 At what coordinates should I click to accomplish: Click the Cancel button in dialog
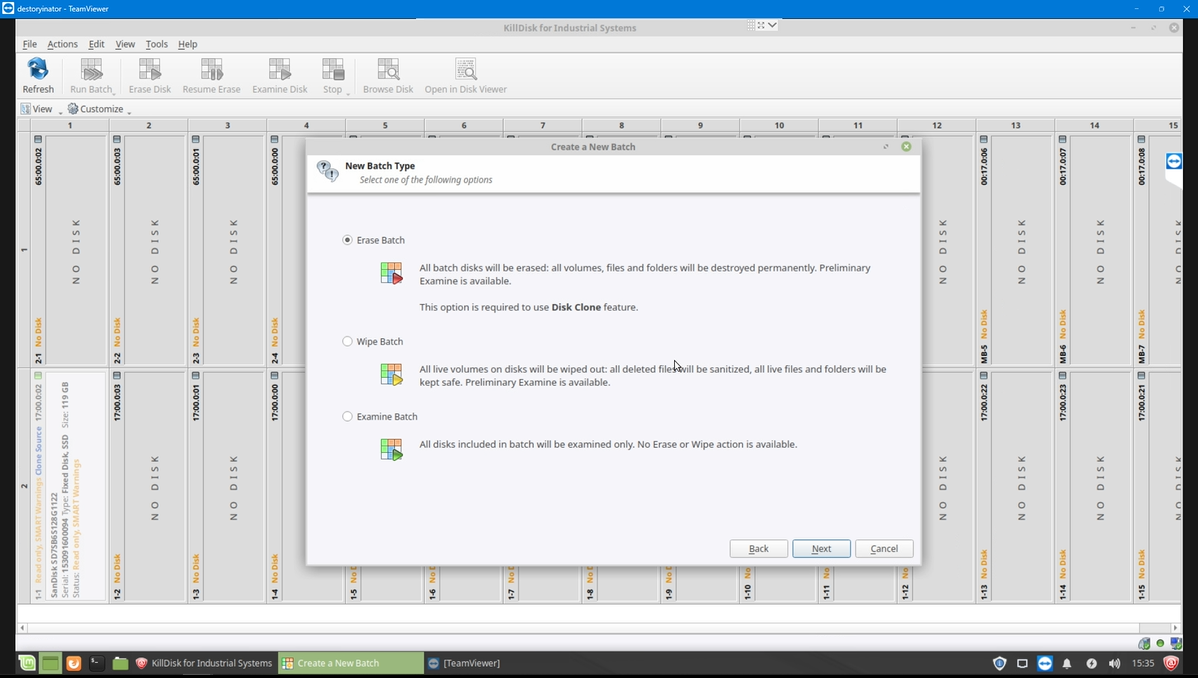pyautogui.click(x=884, y=548)
